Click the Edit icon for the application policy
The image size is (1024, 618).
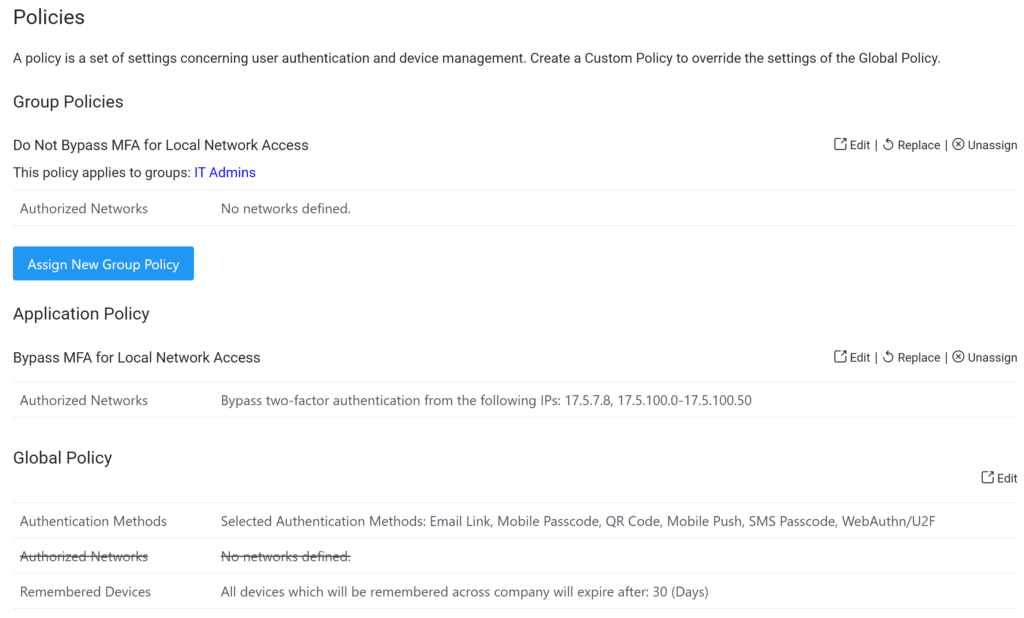pos(840,357)
